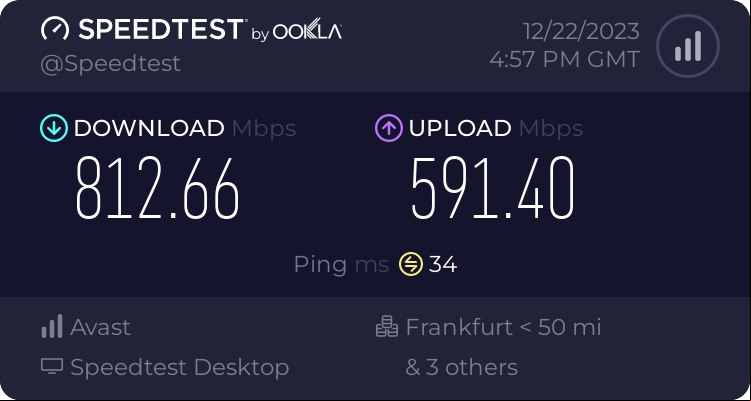Click the Speedtest gauge logo icon
The height and width of the screenshot is (401, 751).
55,29
